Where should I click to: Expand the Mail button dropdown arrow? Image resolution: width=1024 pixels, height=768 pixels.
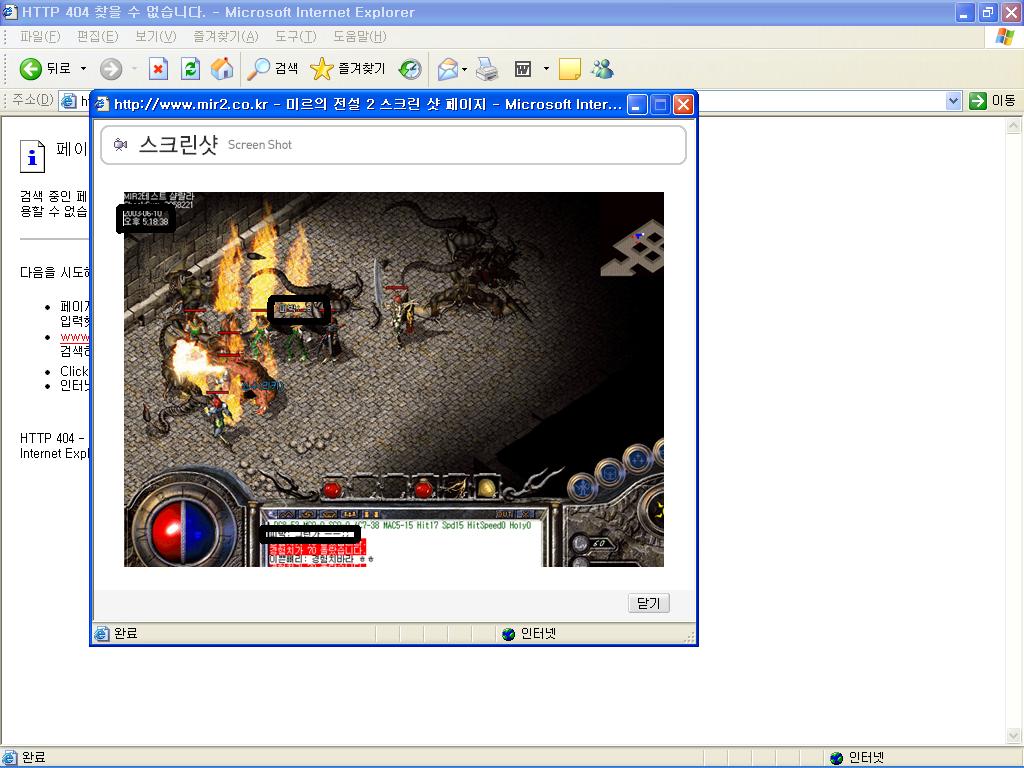click(x=464, y=69)
